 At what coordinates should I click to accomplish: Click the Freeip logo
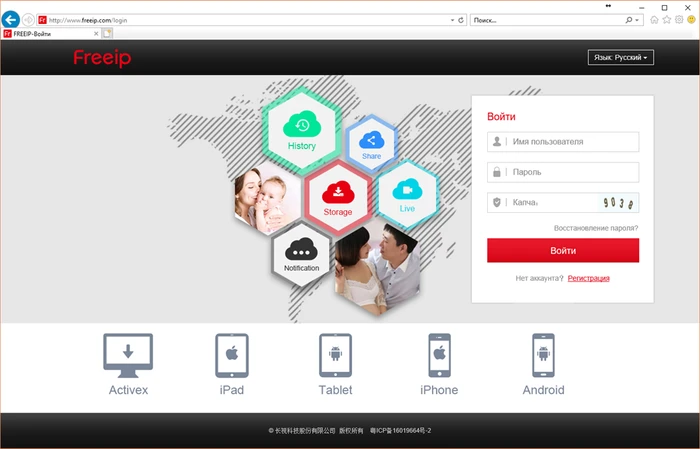[102, 58]
